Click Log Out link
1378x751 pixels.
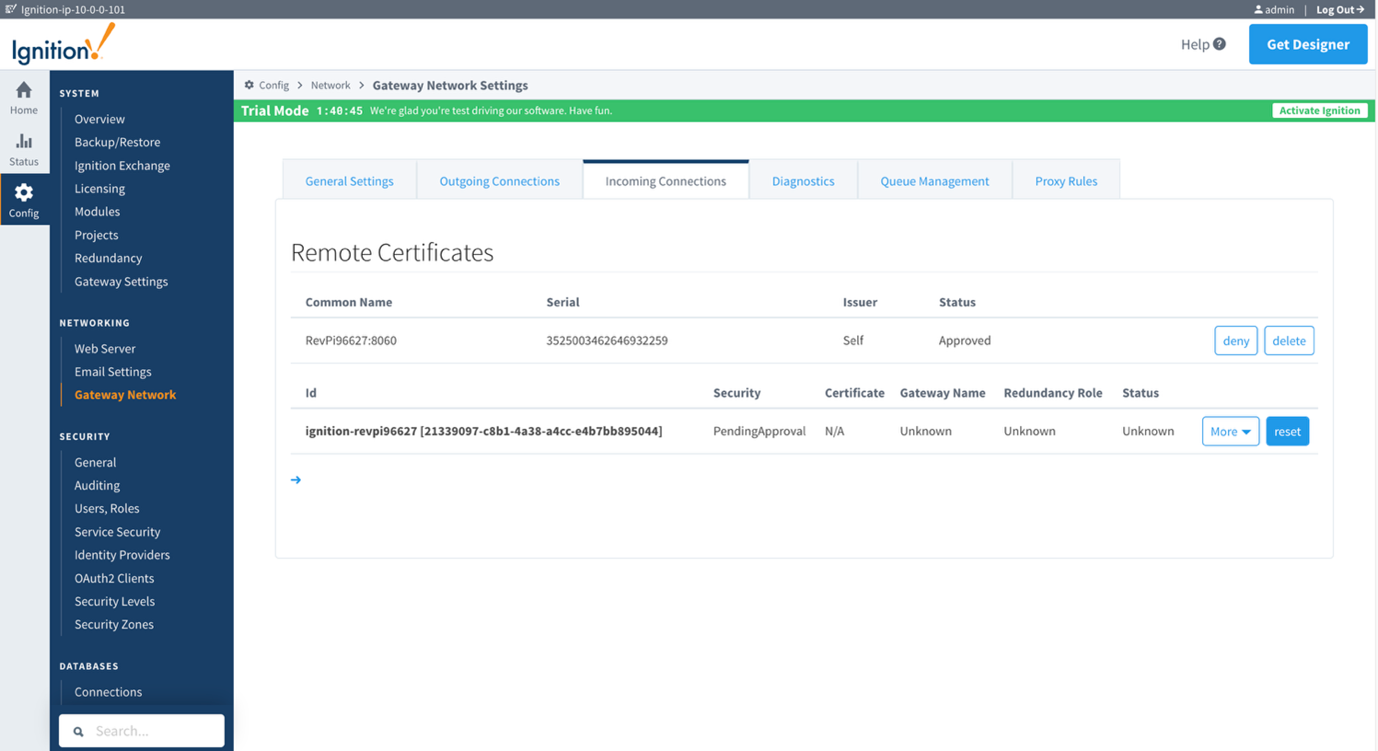[1339, 10]
